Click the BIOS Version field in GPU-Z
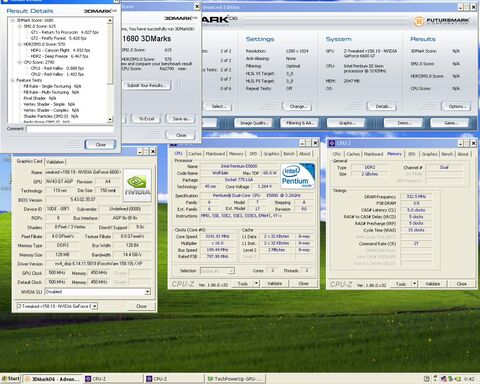Viewport: 480px width, 384px height. [x=83, y=200]
